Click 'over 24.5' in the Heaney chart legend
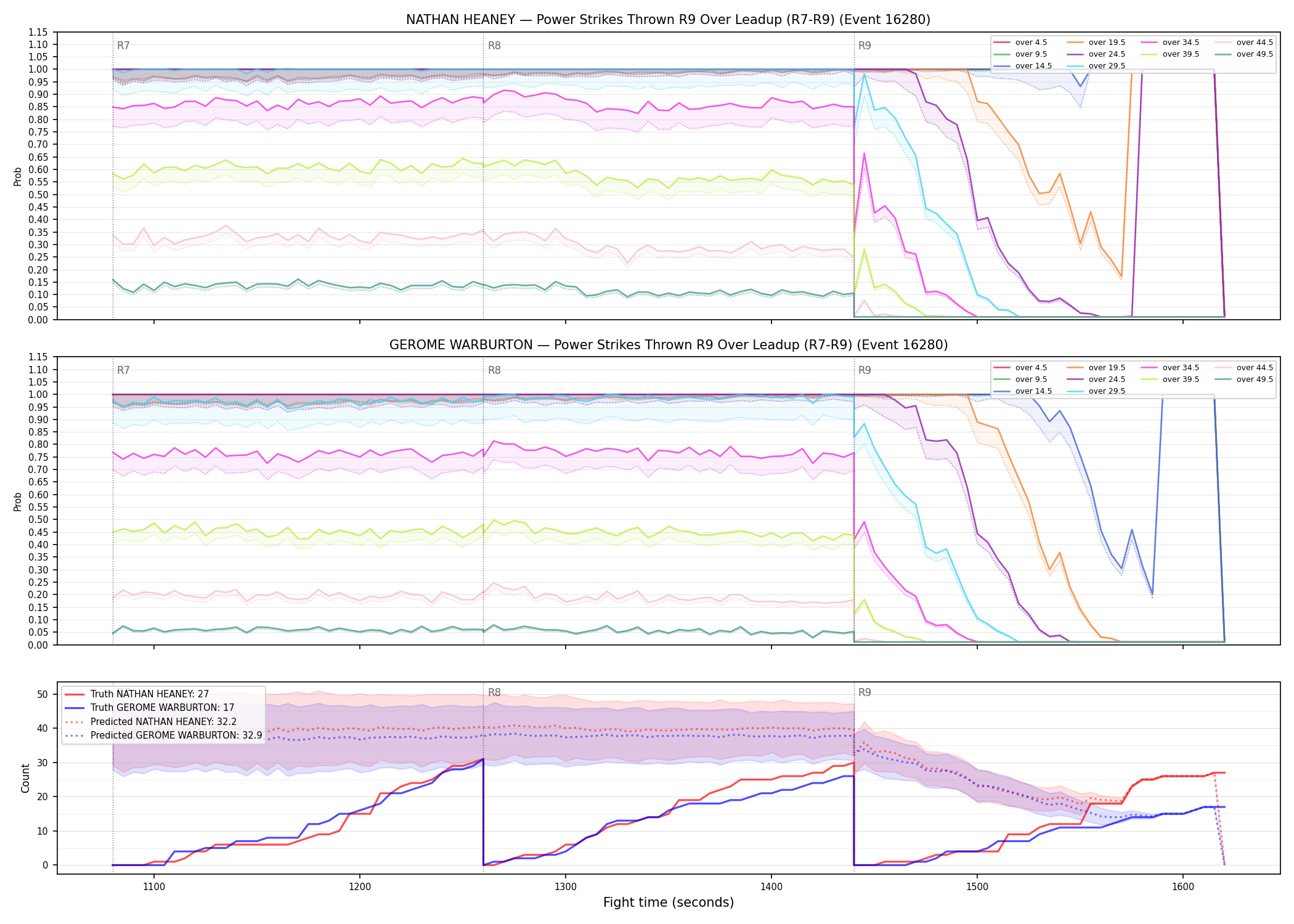Image resolution: width=1294 pixels, height=924 pixels. click(1107, 54)
